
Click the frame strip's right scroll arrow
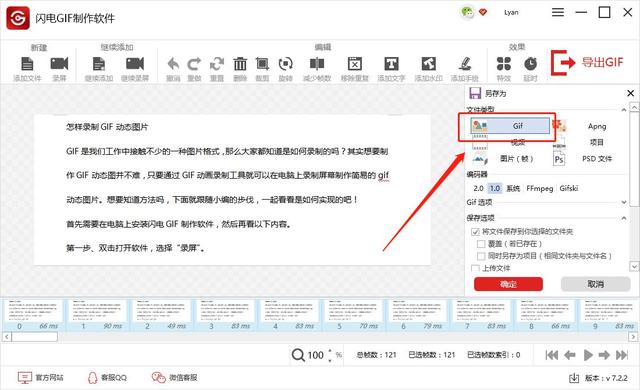coord(633,337)
